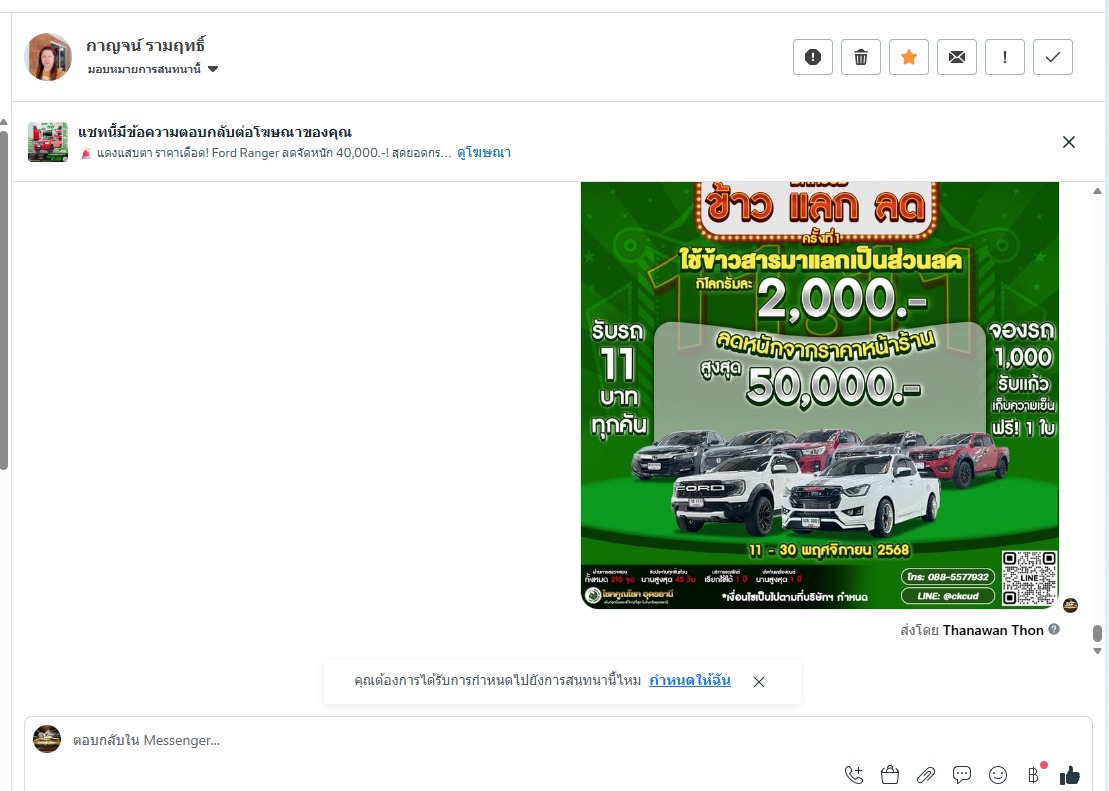Open Ford Ranger ad thumbnail in banner
Screen dimensions: 1109x791
point(48,142)
